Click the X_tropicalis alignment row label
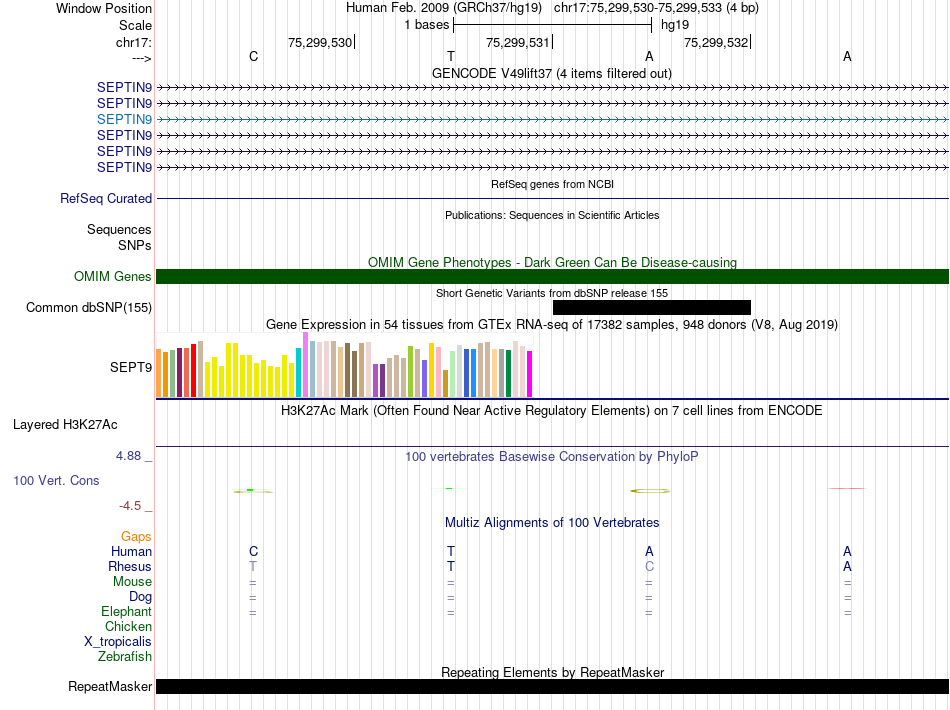The height and width of the screenshot is (710, 950). [118, 642]
